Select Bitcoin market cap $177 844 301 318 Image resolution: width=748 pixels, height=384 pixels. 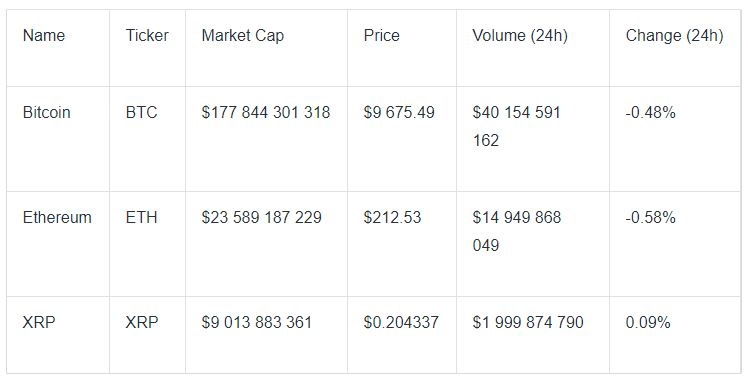[266, 113]
